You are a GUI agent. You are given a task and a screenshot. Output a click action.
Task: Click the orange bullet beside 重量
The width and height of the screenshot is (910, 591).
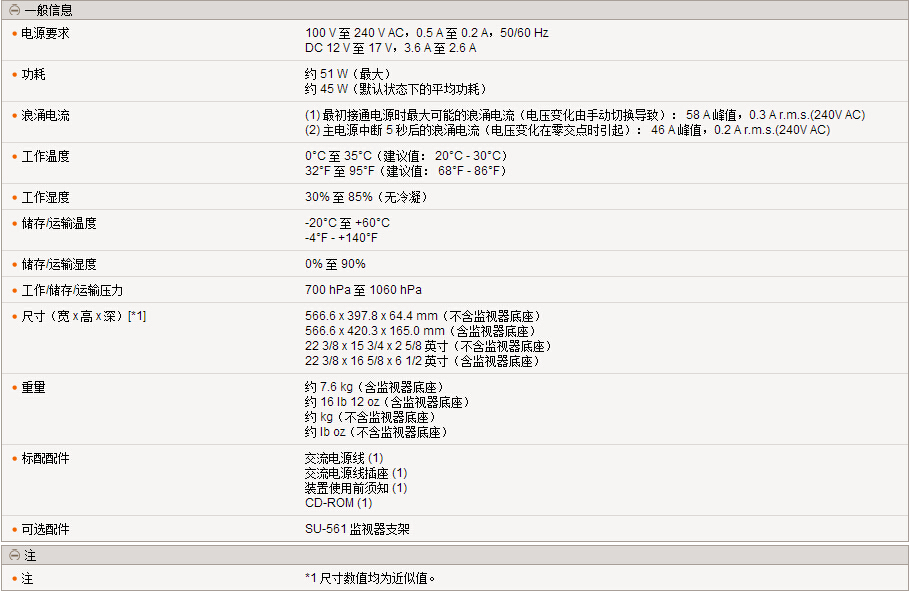pyautogui.click(x=14, y=387)
